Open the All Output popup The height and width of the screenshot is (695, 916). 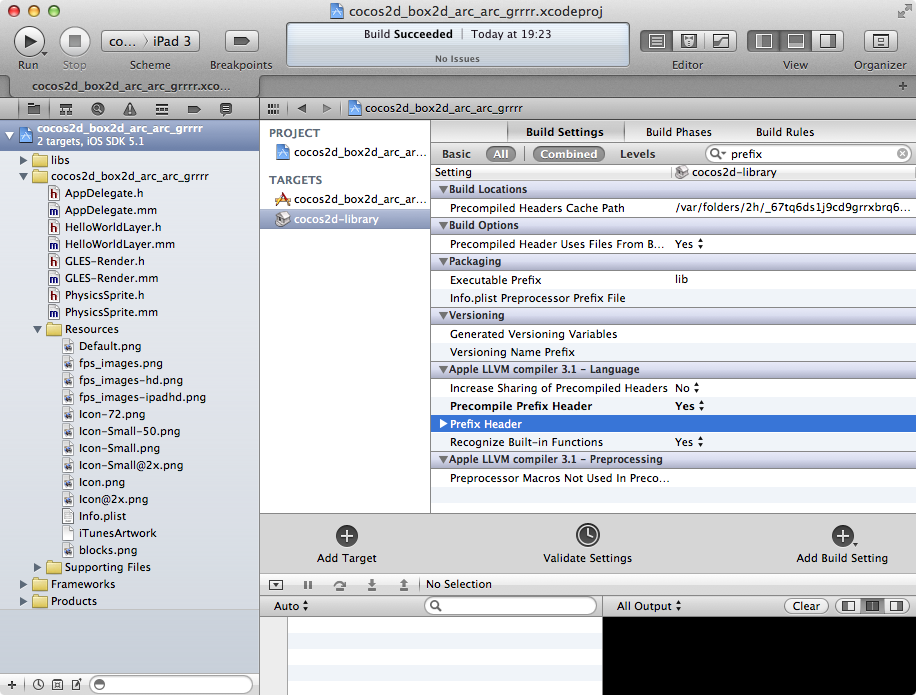[649, 606]
